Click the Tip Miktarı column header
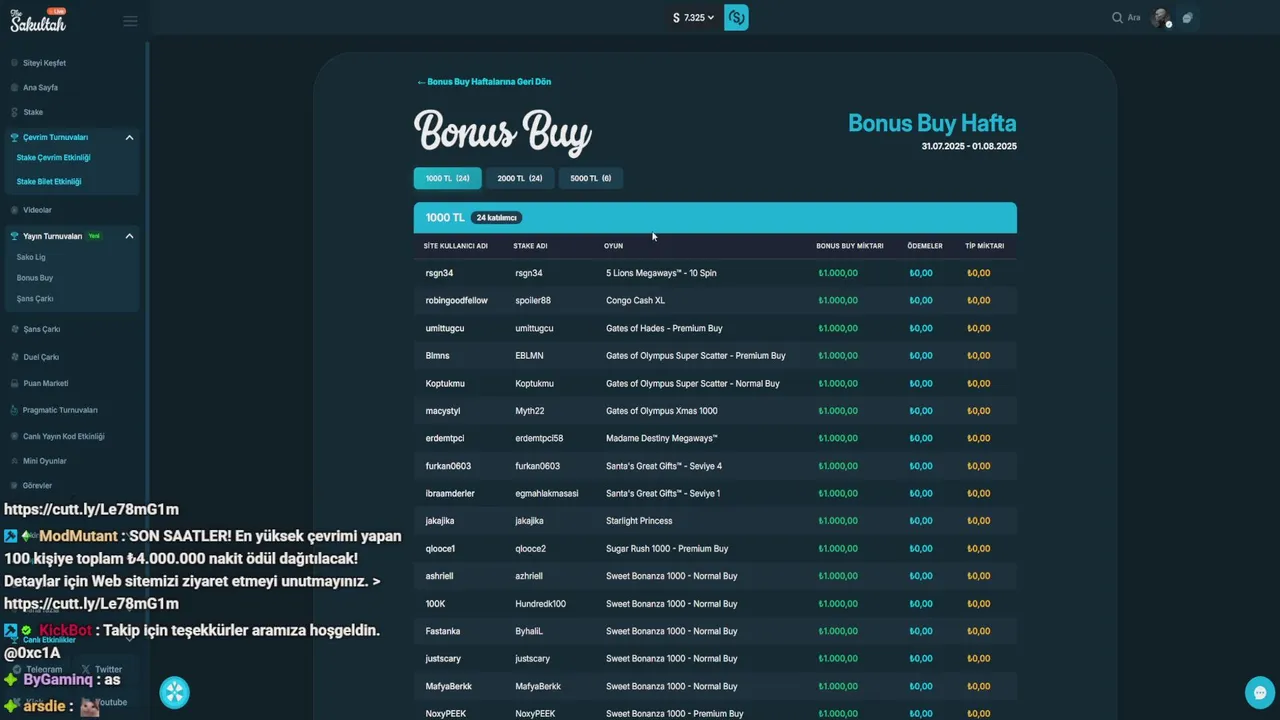The height and width of the screenshot is (720, 1280). pos(985,246)
